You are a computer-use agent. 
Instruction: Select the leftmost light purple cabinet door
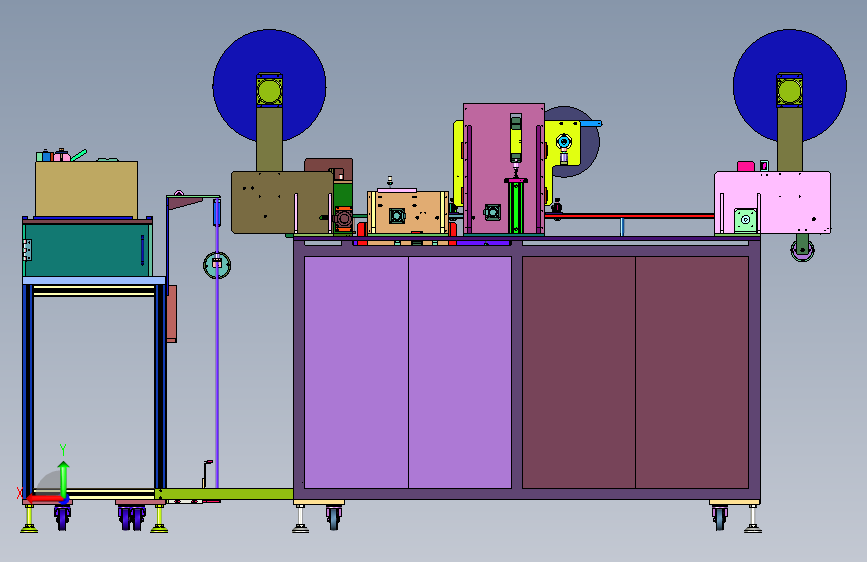356,372
